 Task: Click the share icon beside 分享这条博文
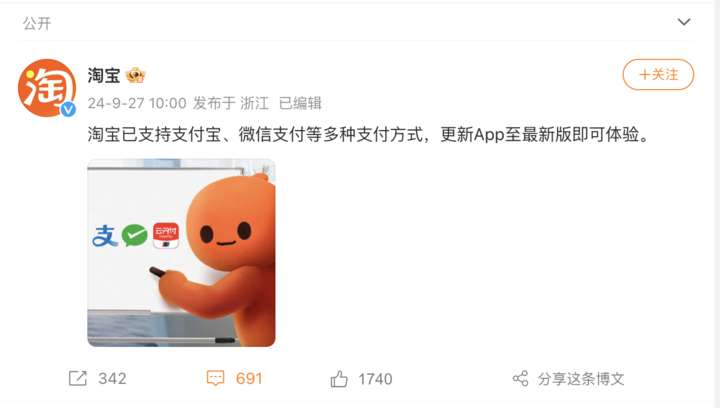pos(520,379)
